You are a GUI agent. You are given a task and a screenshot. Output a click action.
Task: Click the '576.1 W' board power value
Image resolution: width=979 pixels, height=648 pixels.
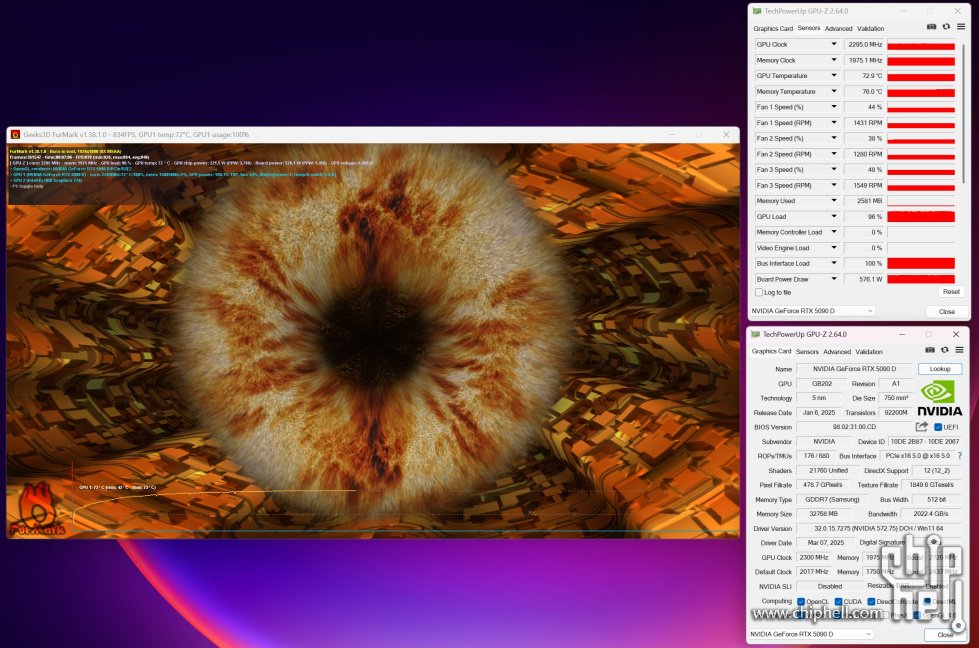[x=864, y=279]
